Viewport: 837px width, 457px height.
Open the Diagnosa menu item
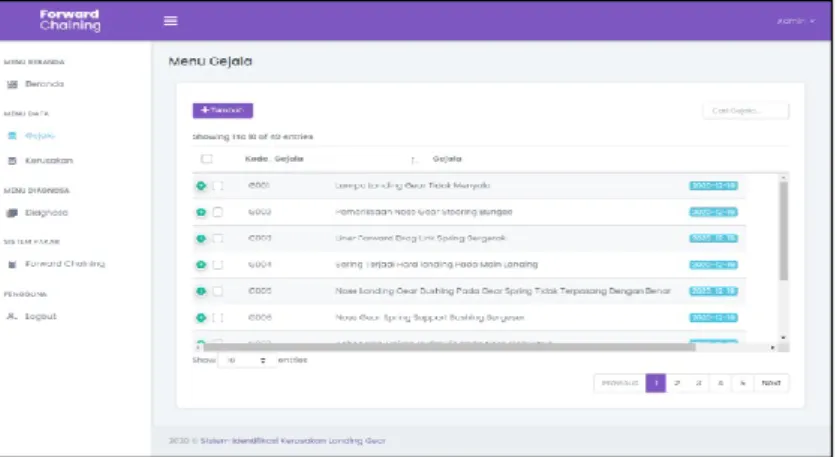pyautogui.click(x=46, y=212)
